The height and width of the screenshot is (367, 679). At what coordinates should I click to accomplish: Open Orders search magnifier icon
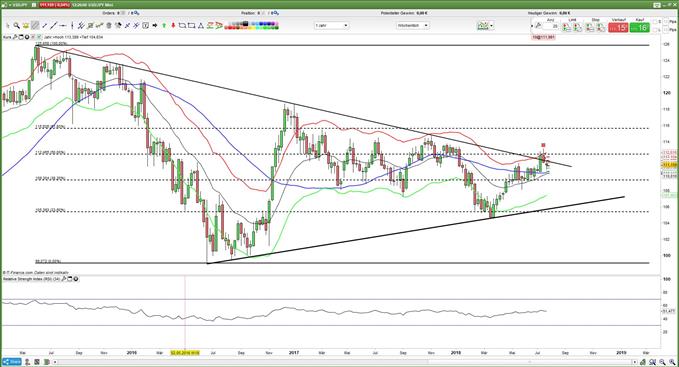pos(137,13)
